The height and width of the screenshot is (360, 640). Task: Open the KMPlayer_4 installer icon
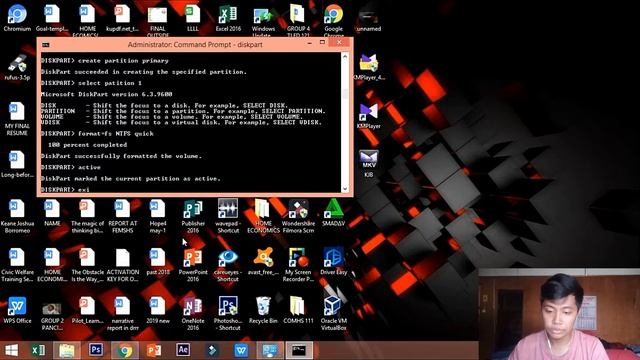click(369, 67)
